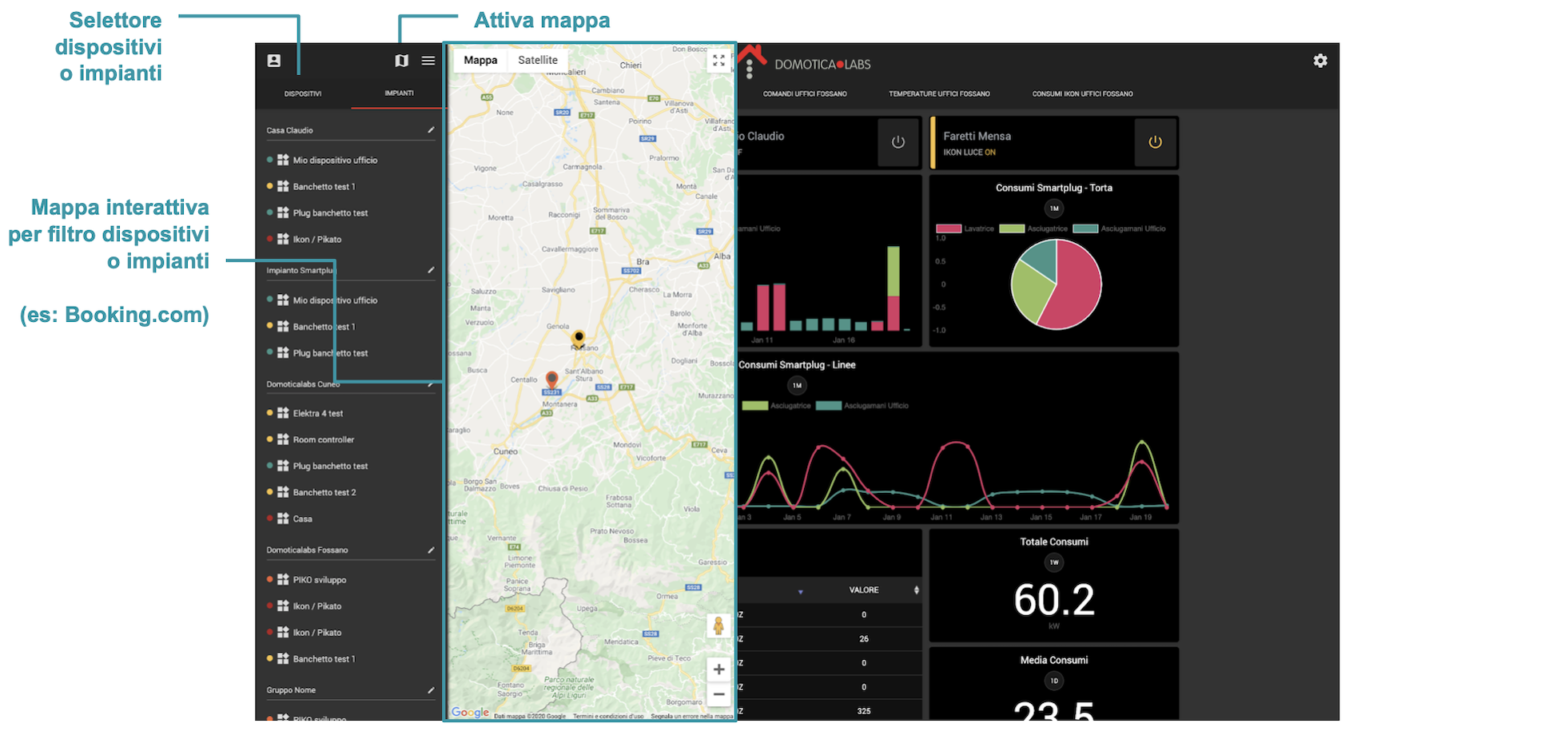Open Termini e condizioni d'uso link

608,716
